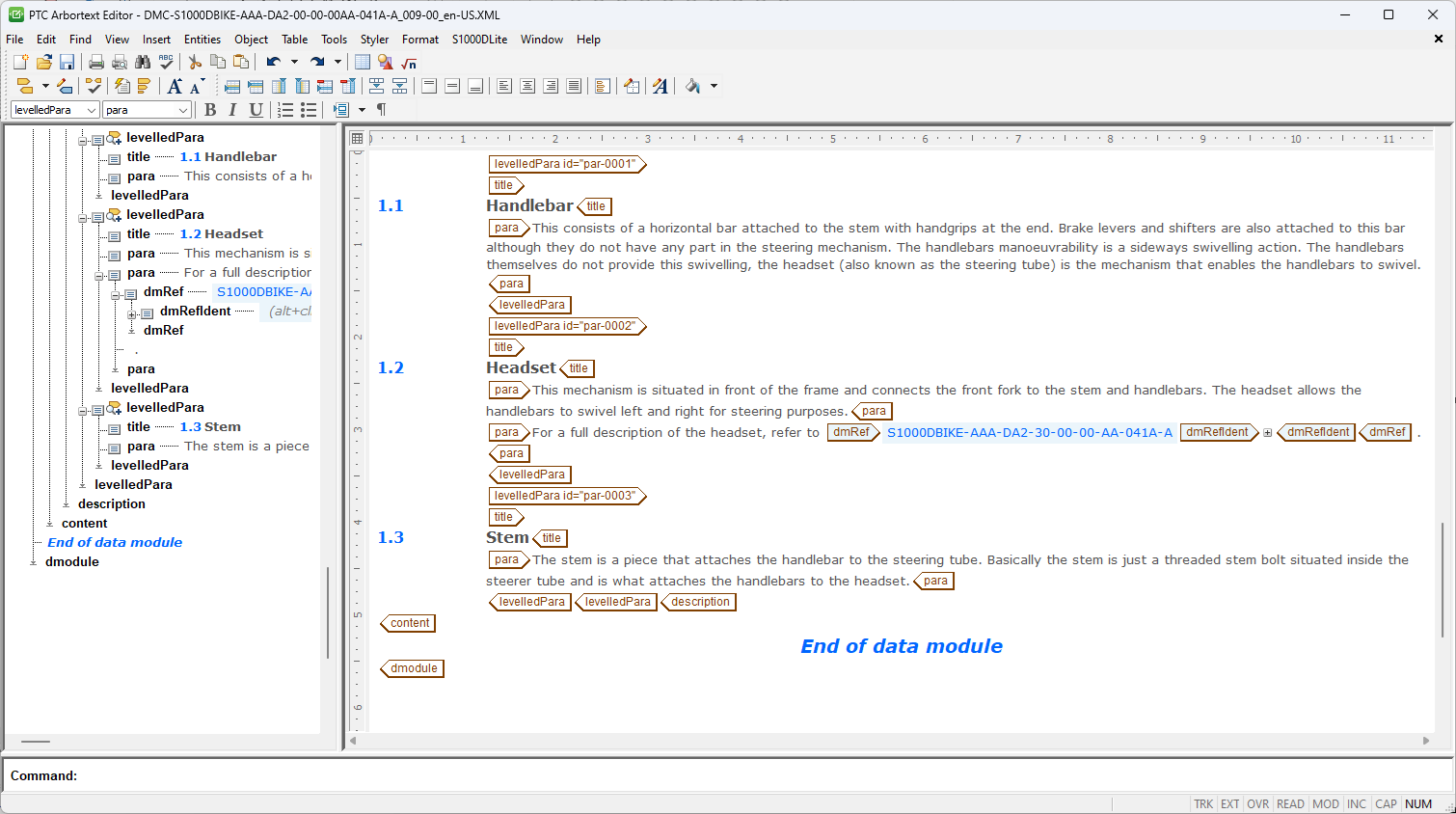Click the dmodule end tag in the document
1456x814 pixels.
(413, 668)
